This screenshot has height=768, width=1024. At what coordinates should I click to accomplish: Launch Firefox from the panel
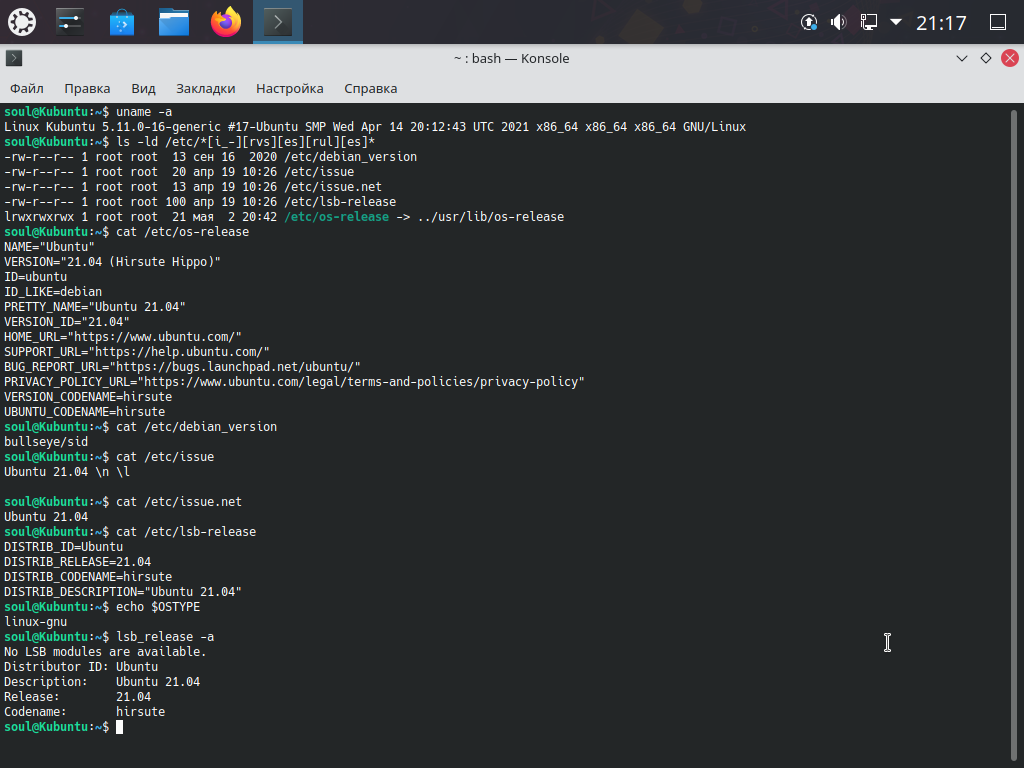pos(226,22)
